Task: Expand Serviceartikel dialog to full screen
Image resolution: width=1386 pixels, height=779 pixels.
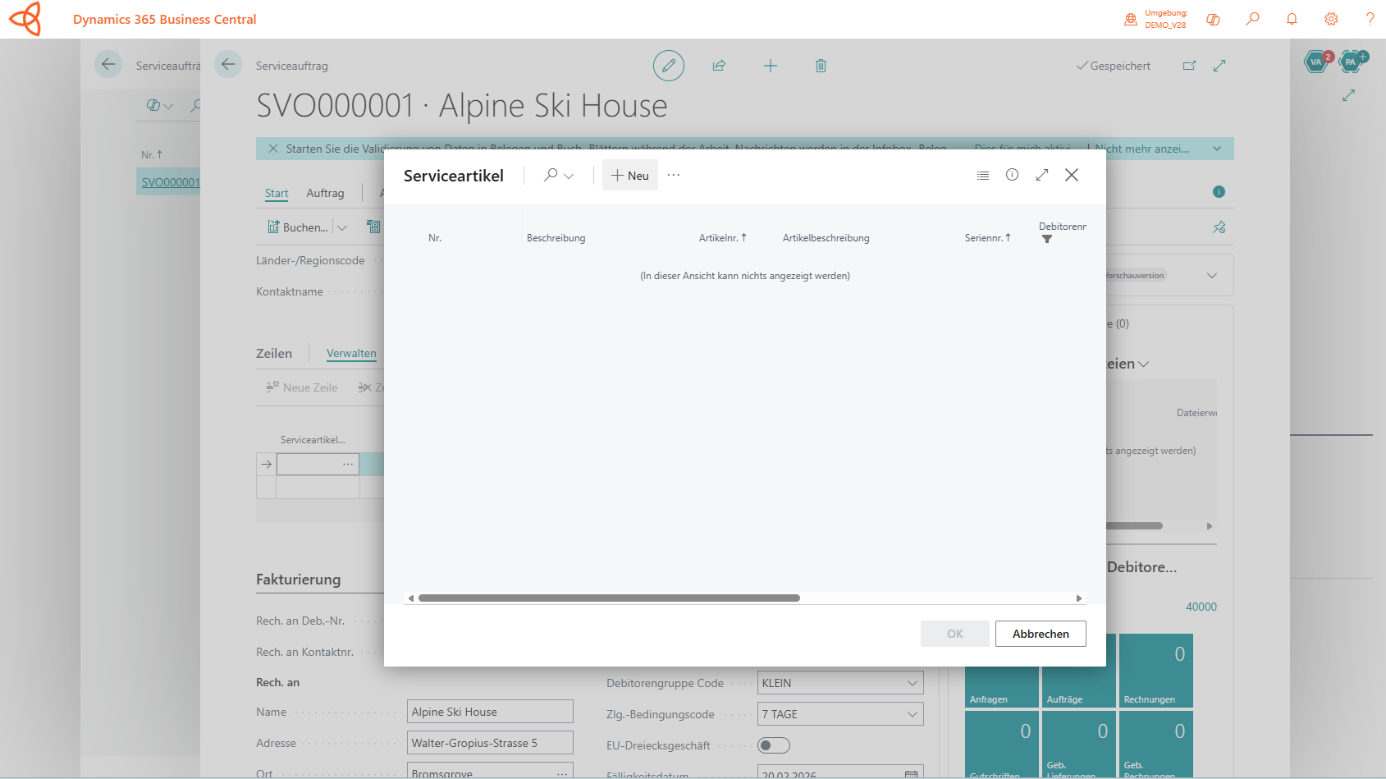Action: coord(1042,175)
